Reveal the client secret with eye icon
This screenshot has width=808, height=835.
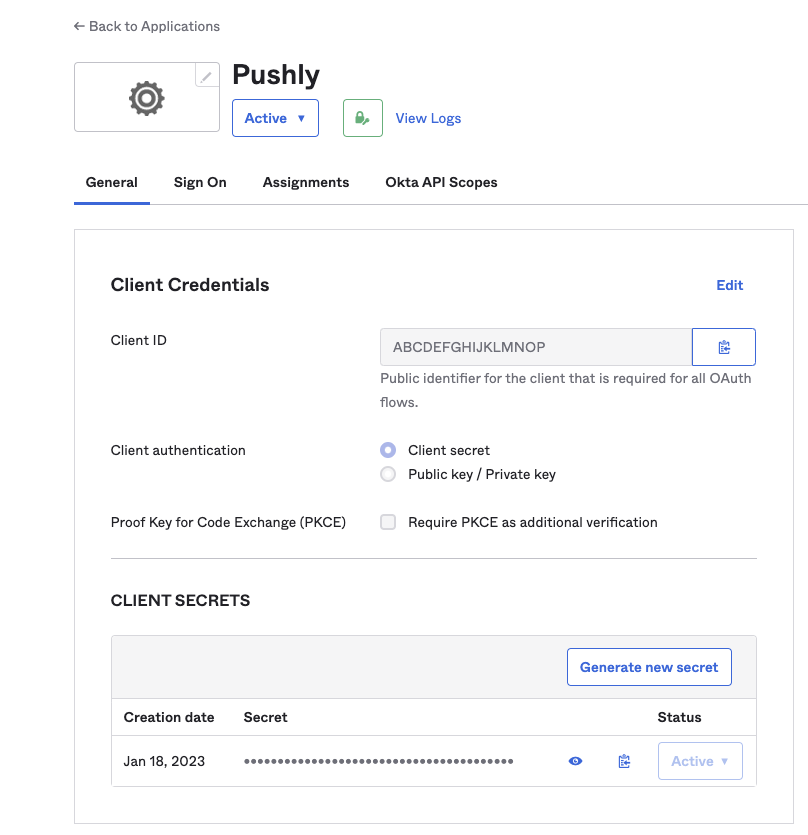575,761
